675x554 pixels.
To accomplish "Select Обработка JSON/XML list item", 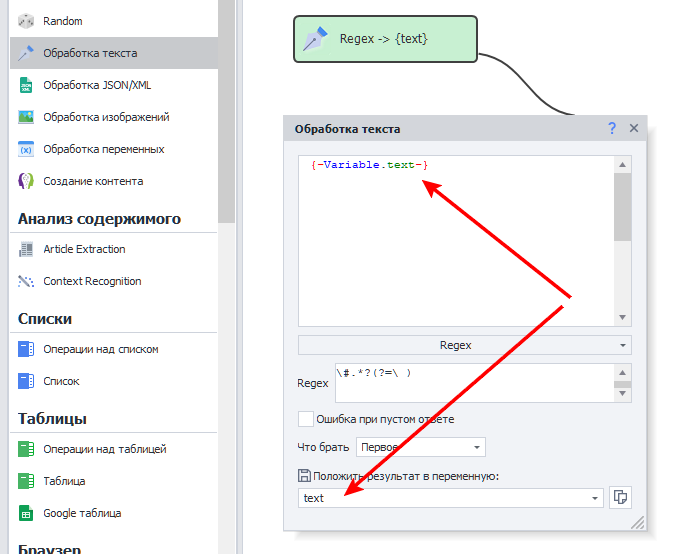I will (x=114, y=85).
